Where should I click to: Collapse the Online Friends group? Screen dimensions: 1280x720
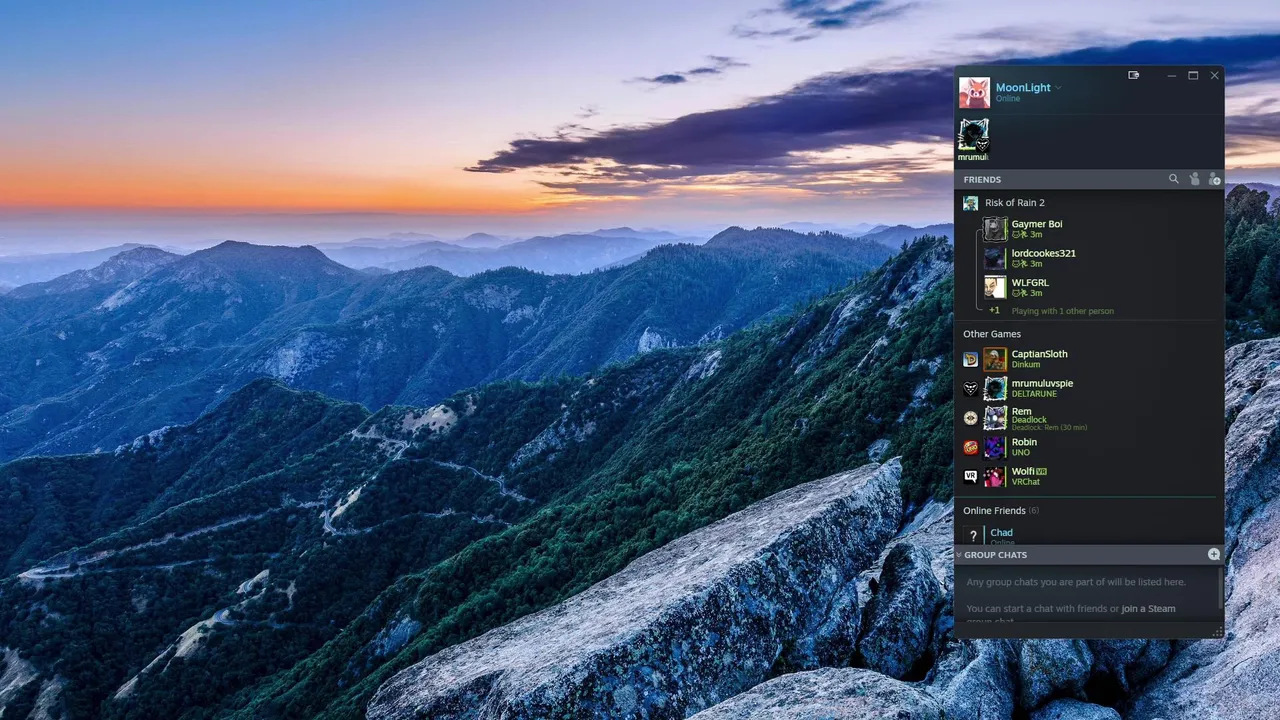point(1001,511)
